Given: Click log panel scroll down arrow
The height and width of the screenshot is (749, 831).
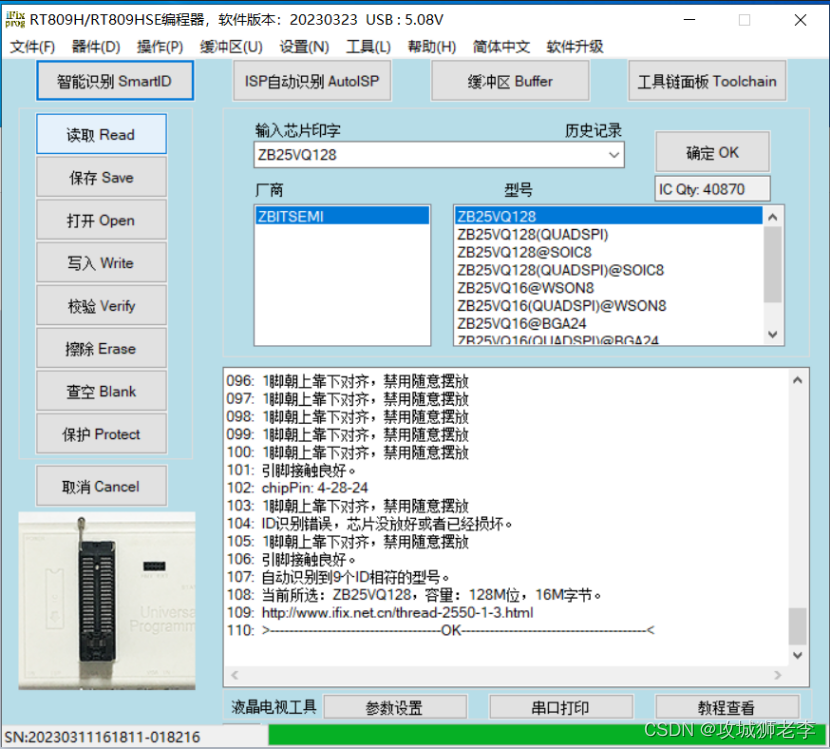Looking at the screenshot, I should coord(798,655).
